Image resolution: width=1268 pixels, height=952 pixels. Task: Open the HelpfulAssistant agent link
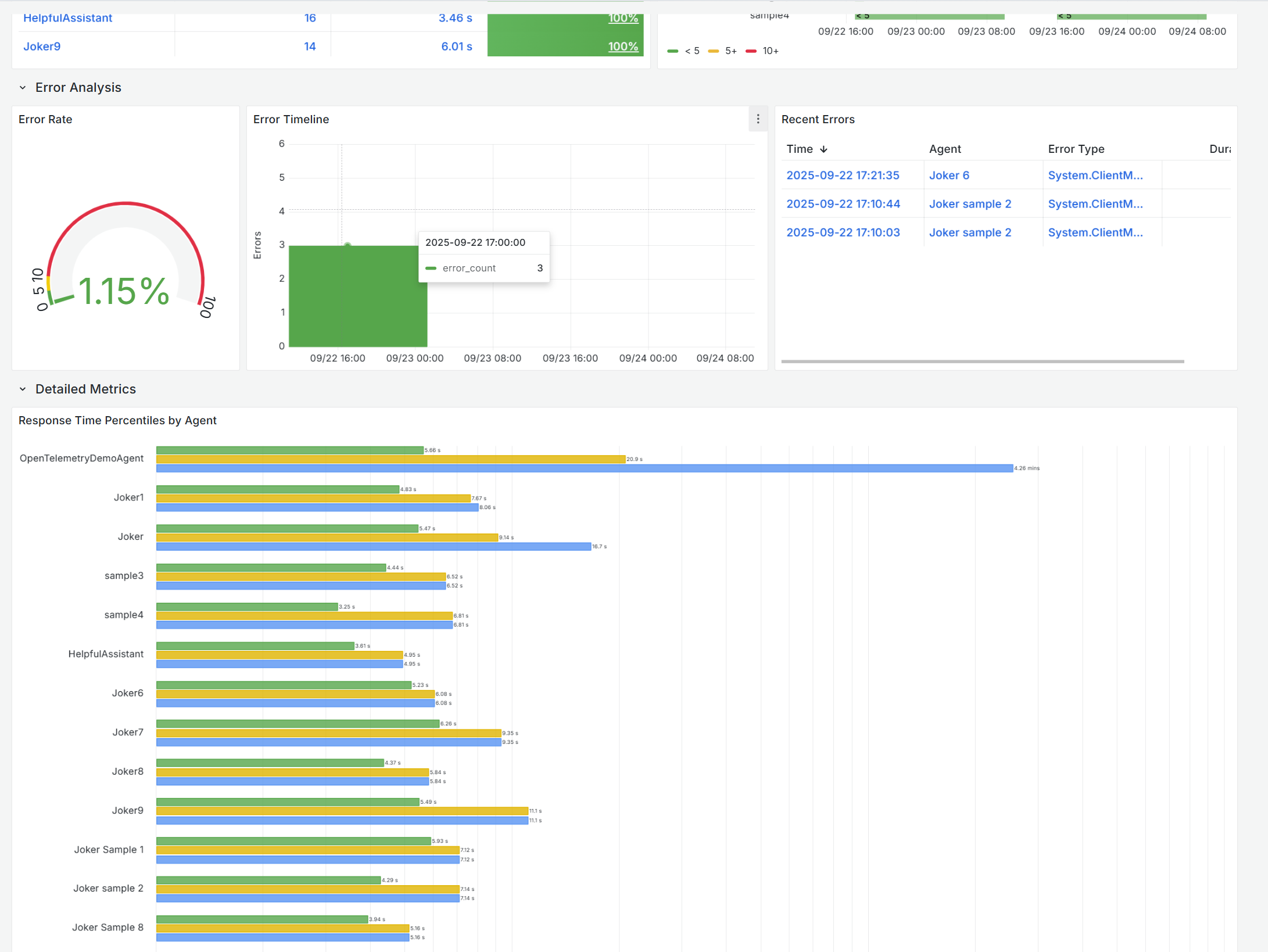click(67, 18)
